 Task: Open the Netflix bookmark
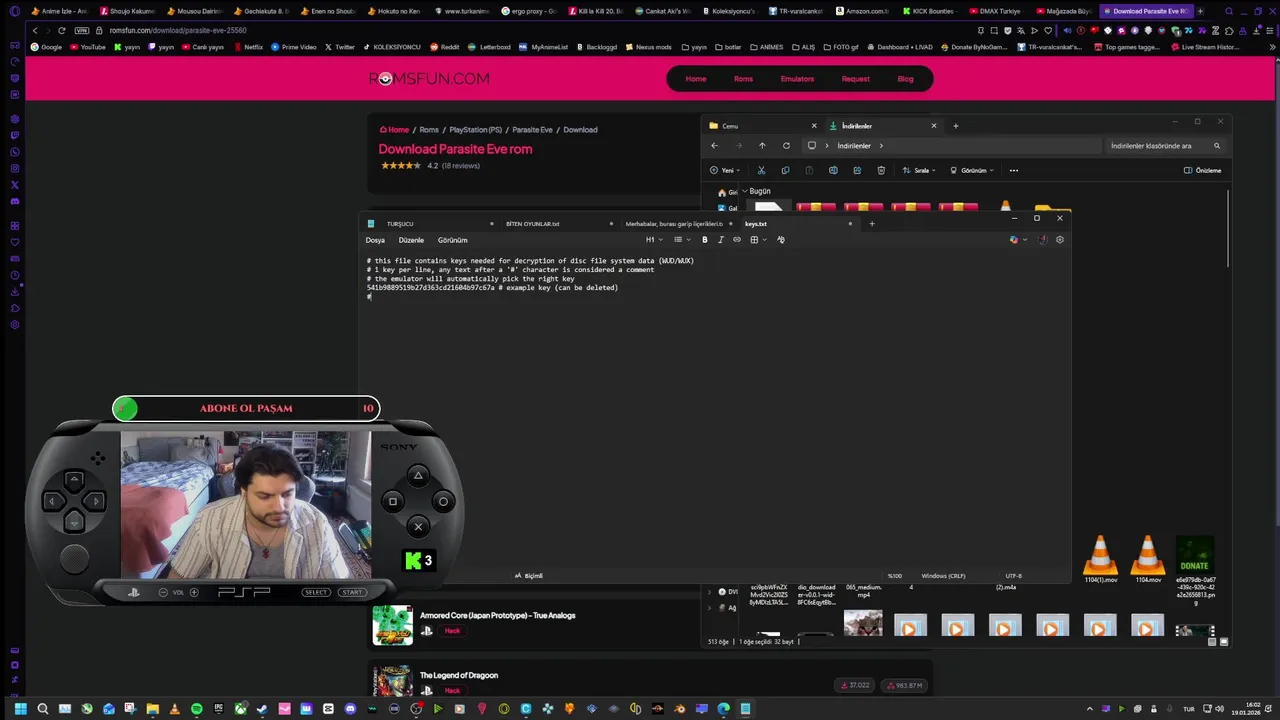click(247, 47)
